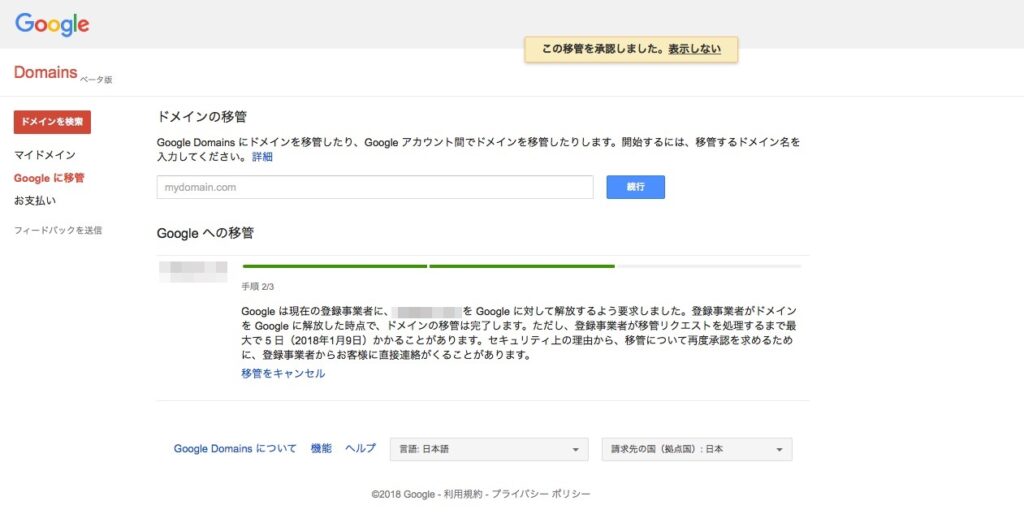Dismiss notification via 表示しない
The image size is (1024, 527).
[694, 50]
